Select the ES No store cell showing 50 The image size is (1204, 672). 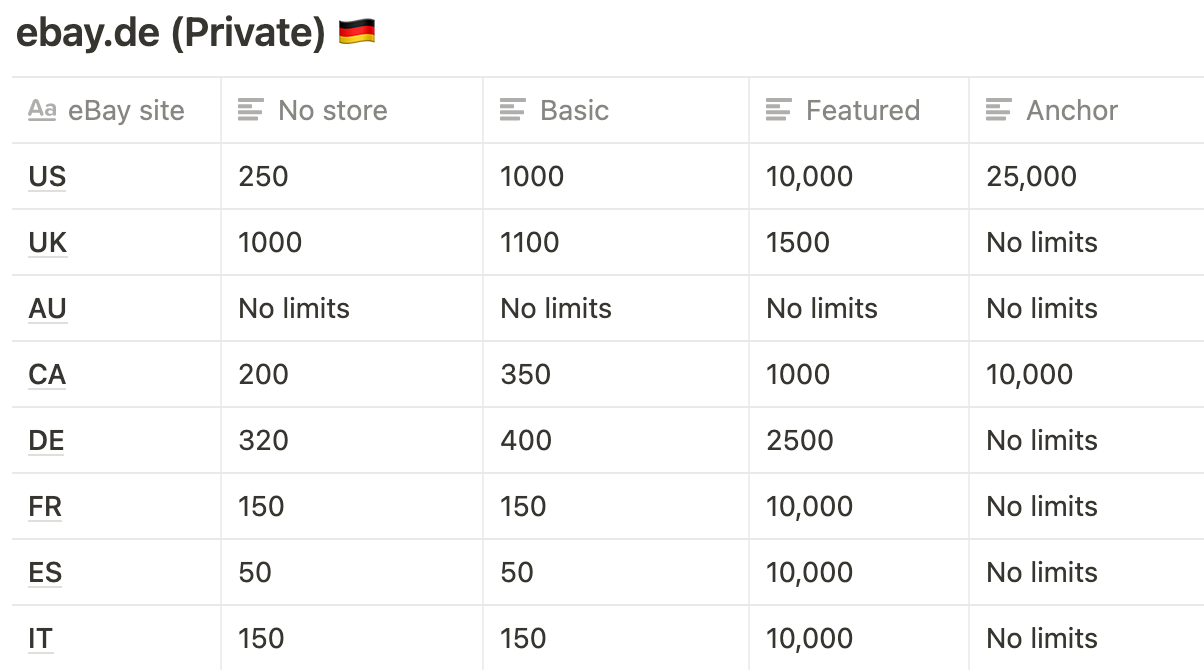pos(352,572)
